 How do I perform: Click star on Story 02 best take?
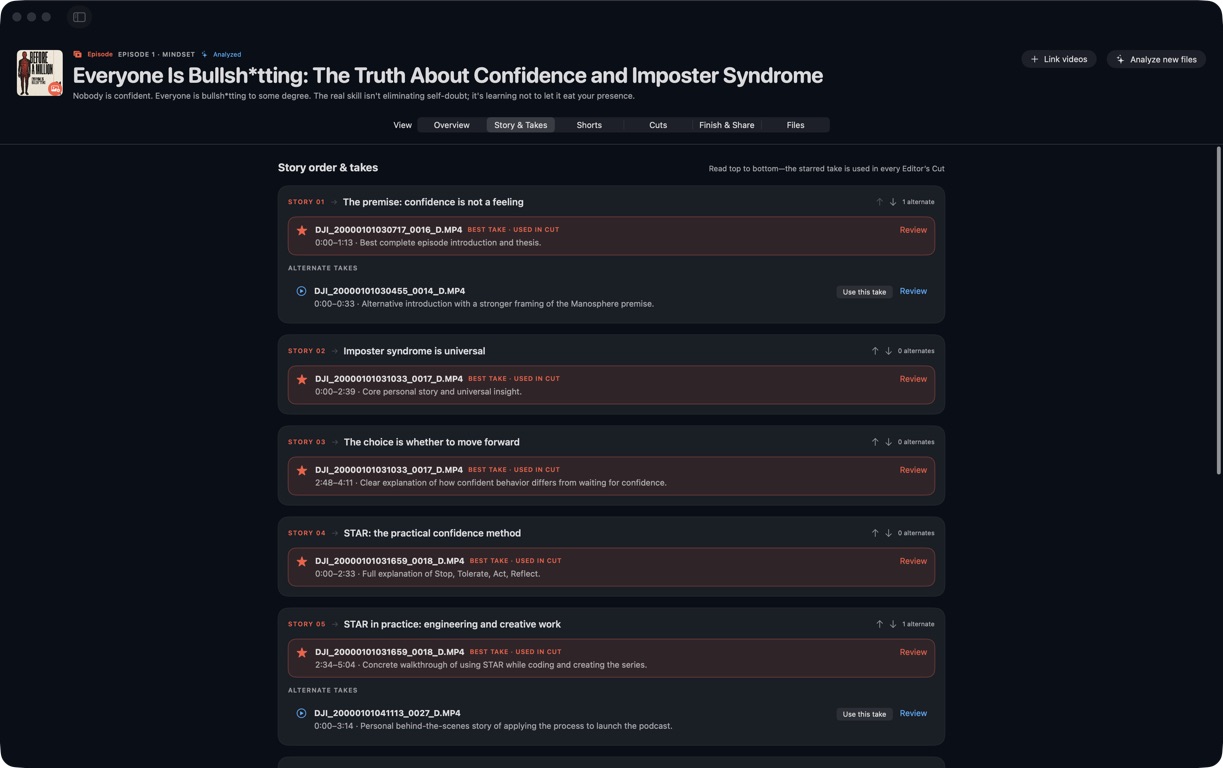click(x=302, y=380)
